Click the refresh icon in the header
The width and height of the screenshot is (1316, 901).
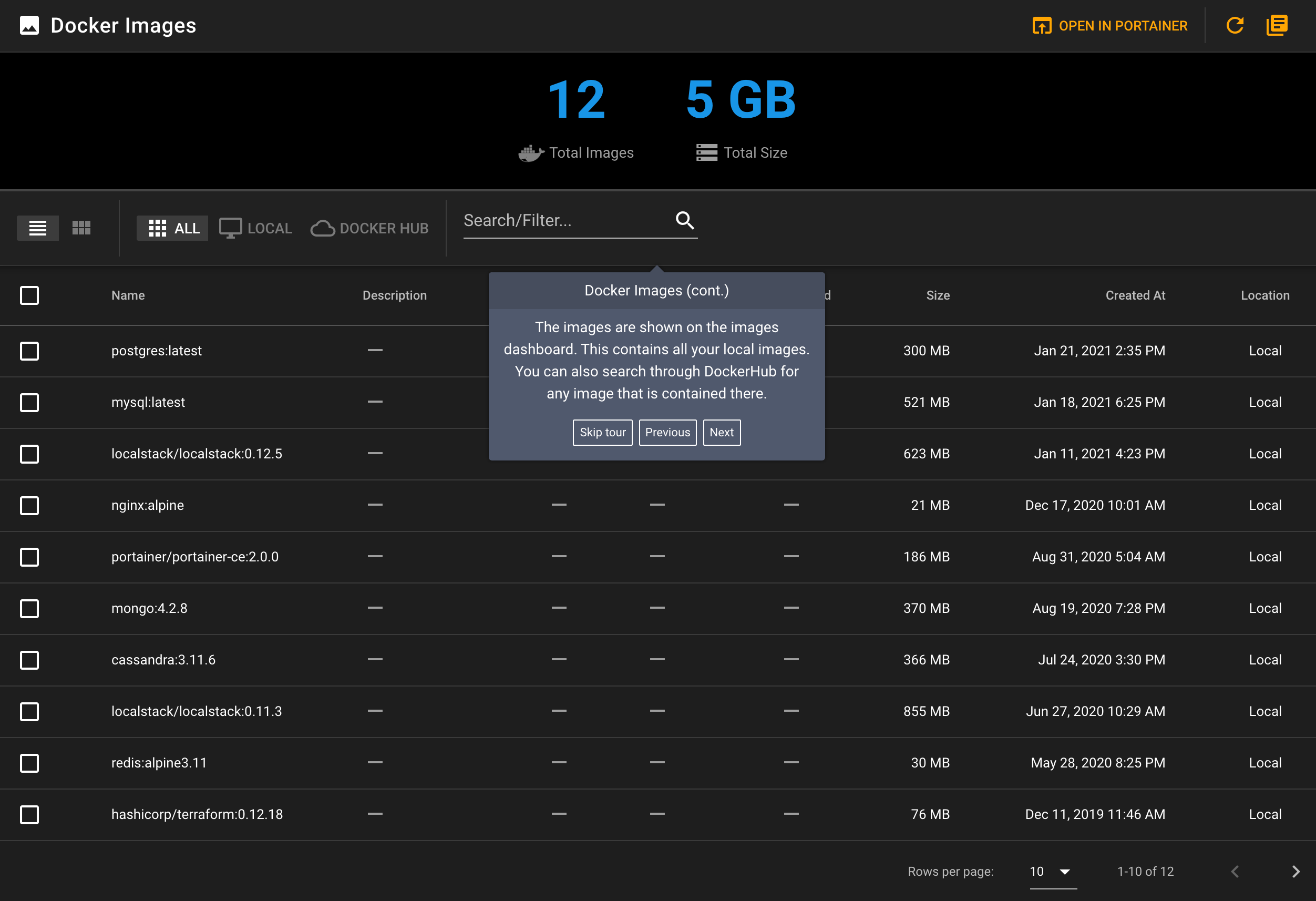point(1235,25)
